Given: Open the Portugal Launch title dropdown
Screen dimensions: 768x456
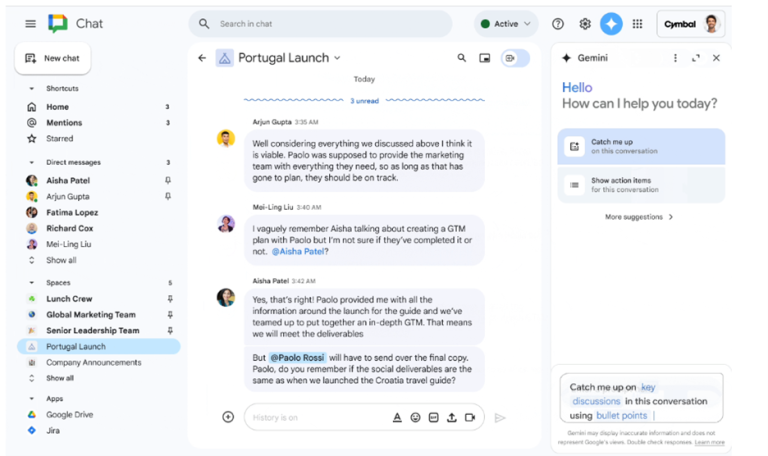Looking at the screenshot, I should tap(337, 58).
